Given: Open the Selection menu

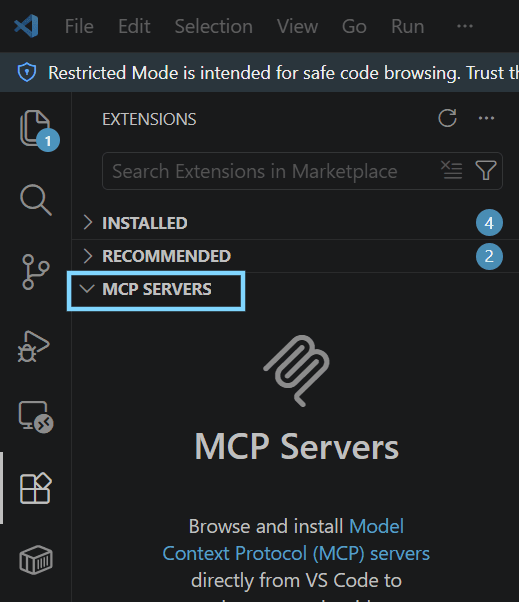Looking at the screenshot, I should 213,26.
